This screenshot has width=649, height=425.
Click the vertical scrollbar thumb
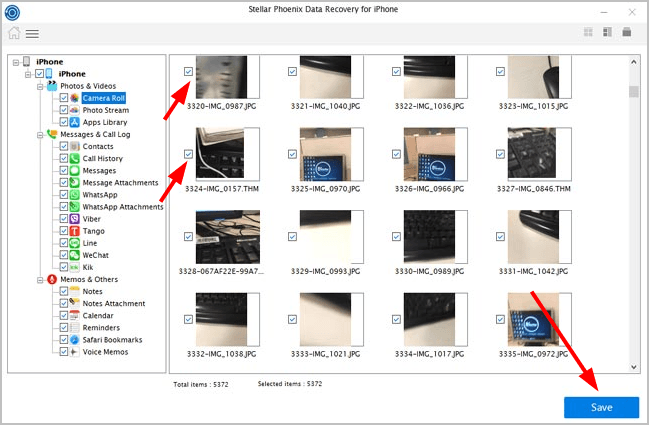pyautogui.click(x=634, y=91)
